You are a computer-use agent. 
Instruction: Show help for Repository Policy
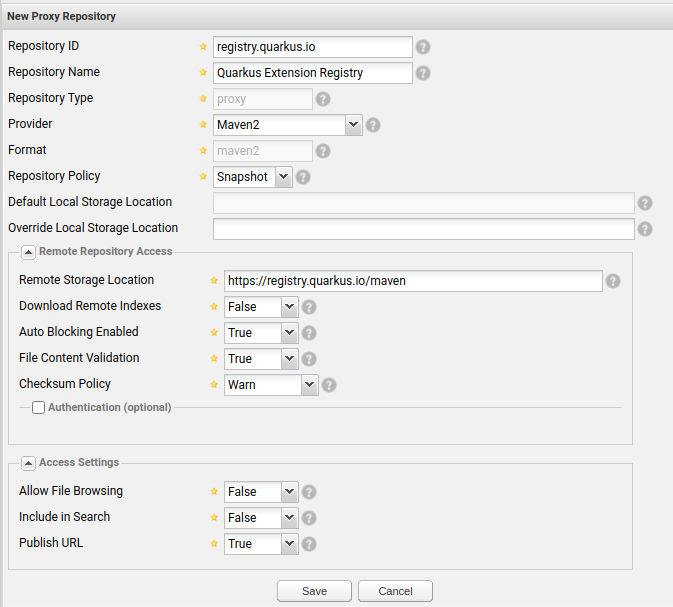point(303,177)
